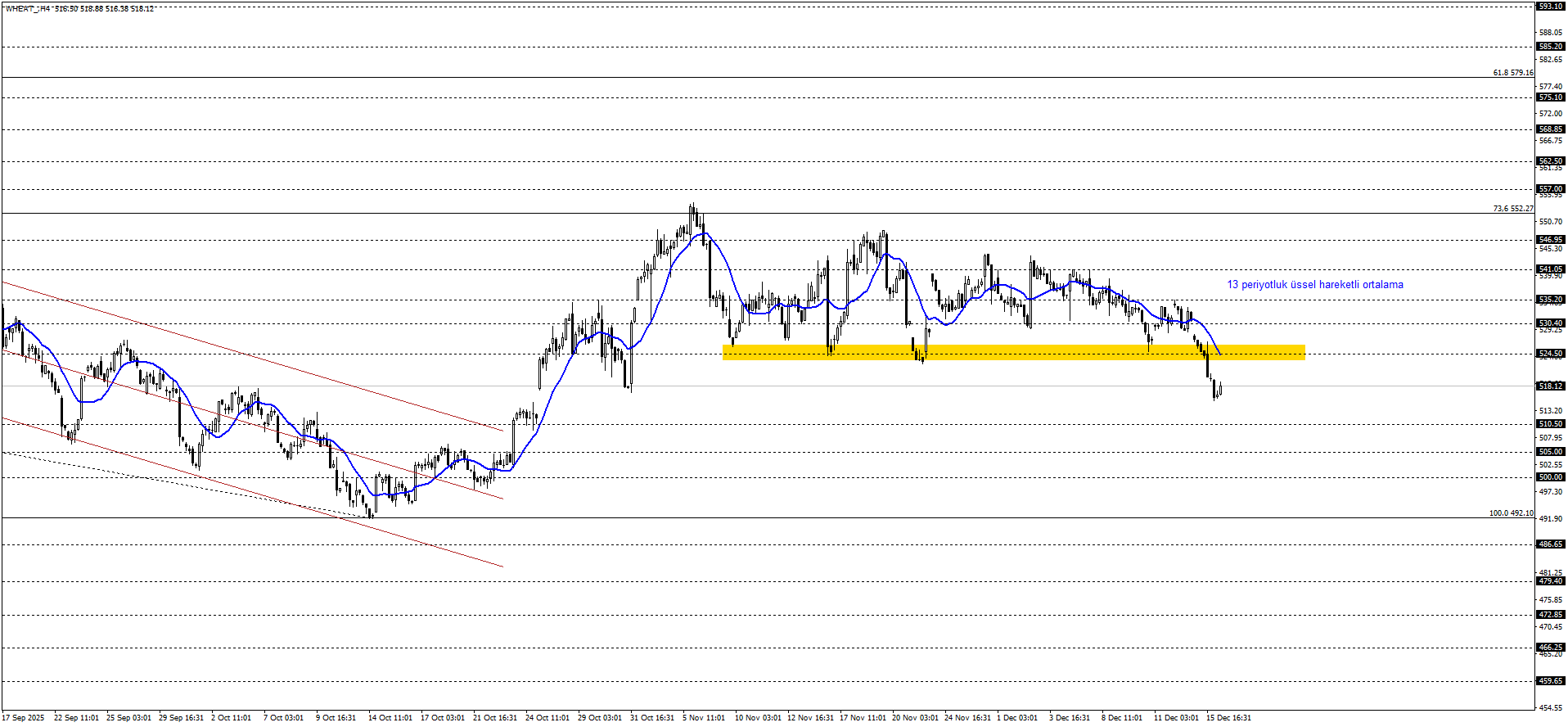Click the 546.95 price level tag
Image resolution: width=1568 pixels, height=727 pixels.
tap(1551, 240)
